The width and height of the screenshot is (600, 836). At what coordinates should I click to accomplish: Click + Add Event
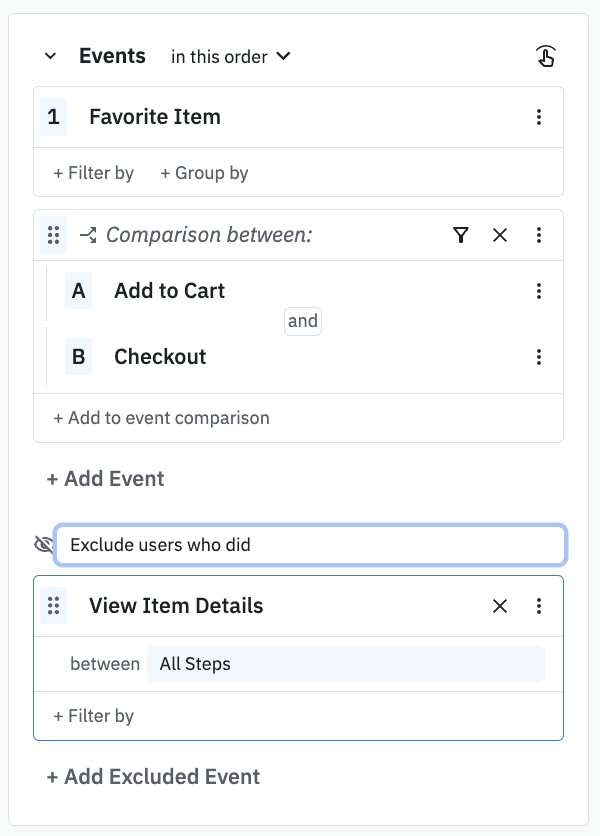click(x=105, y=479)
